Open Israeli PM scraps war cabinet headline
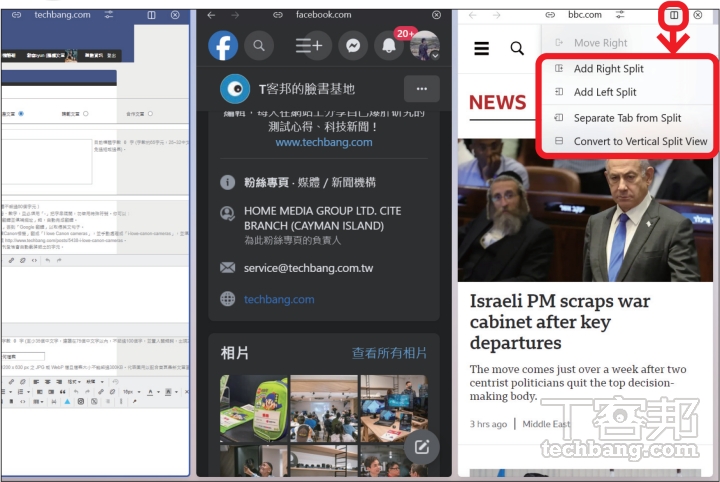The image size is (720, 482). pos(560,322)
